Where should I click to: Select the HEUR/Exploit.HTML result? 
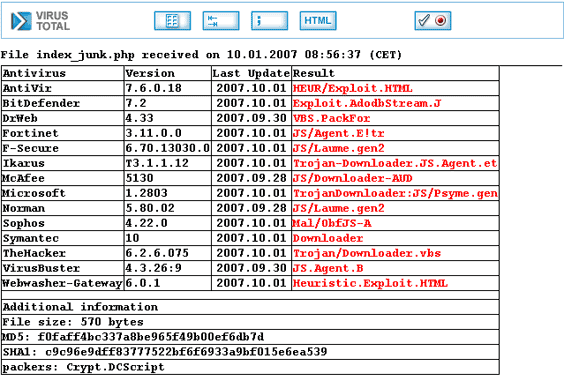click(352, 89)
